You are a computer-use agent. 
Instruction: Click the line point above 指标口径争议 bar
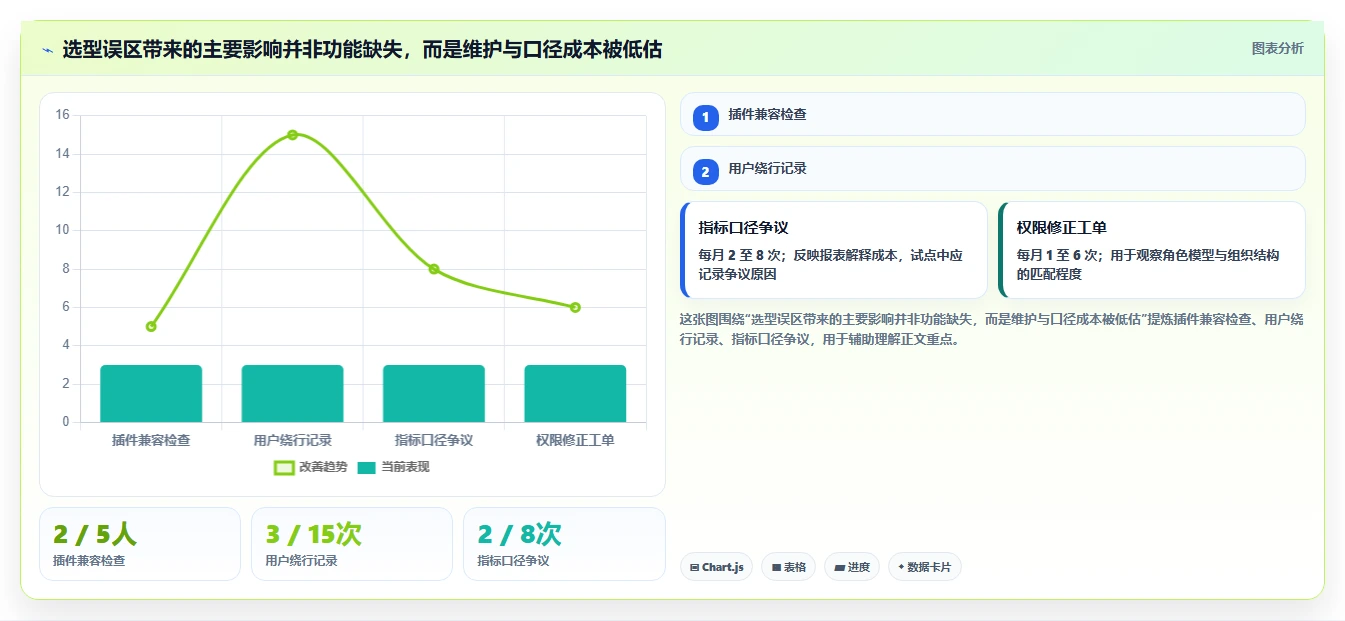pos(434,269)
